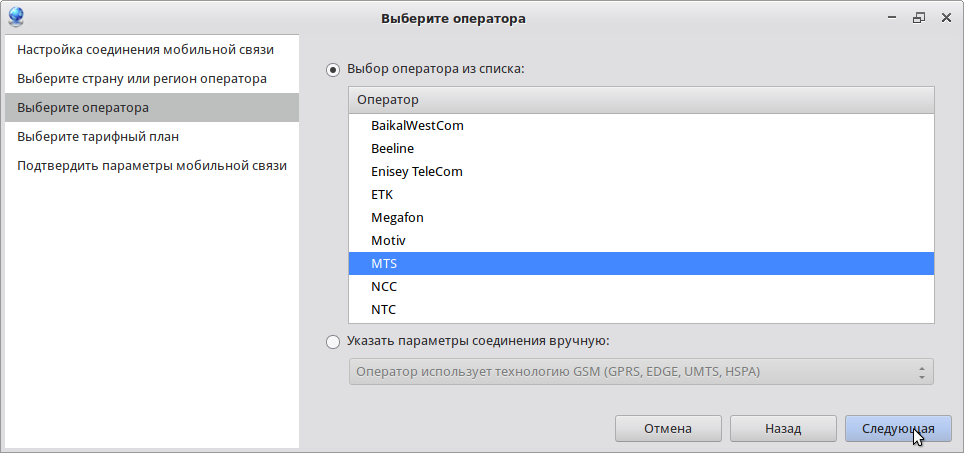Select NCC operator entry
This screenshot has height=453, width=964.
pos(384,287)
